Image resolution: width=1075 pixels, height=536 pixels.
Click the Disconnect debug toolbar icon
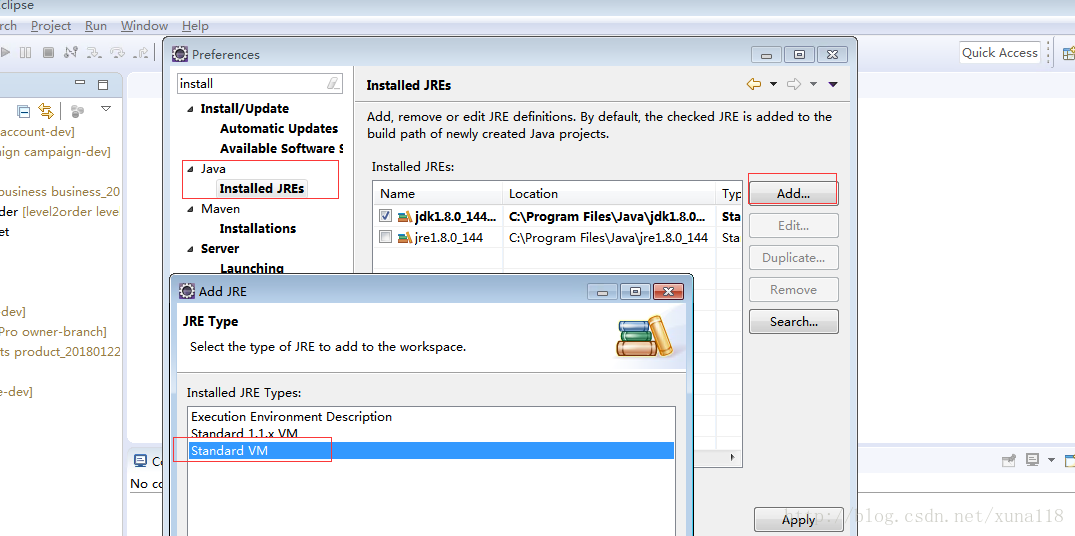pos(71,52)
